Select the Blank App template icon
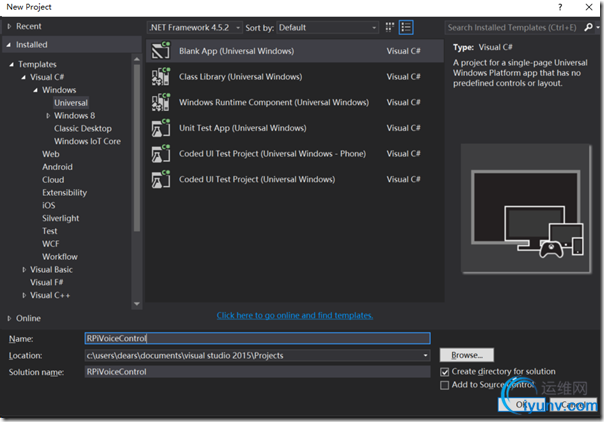The height and width of the screenshot is (422, 604). pos(161,50)
